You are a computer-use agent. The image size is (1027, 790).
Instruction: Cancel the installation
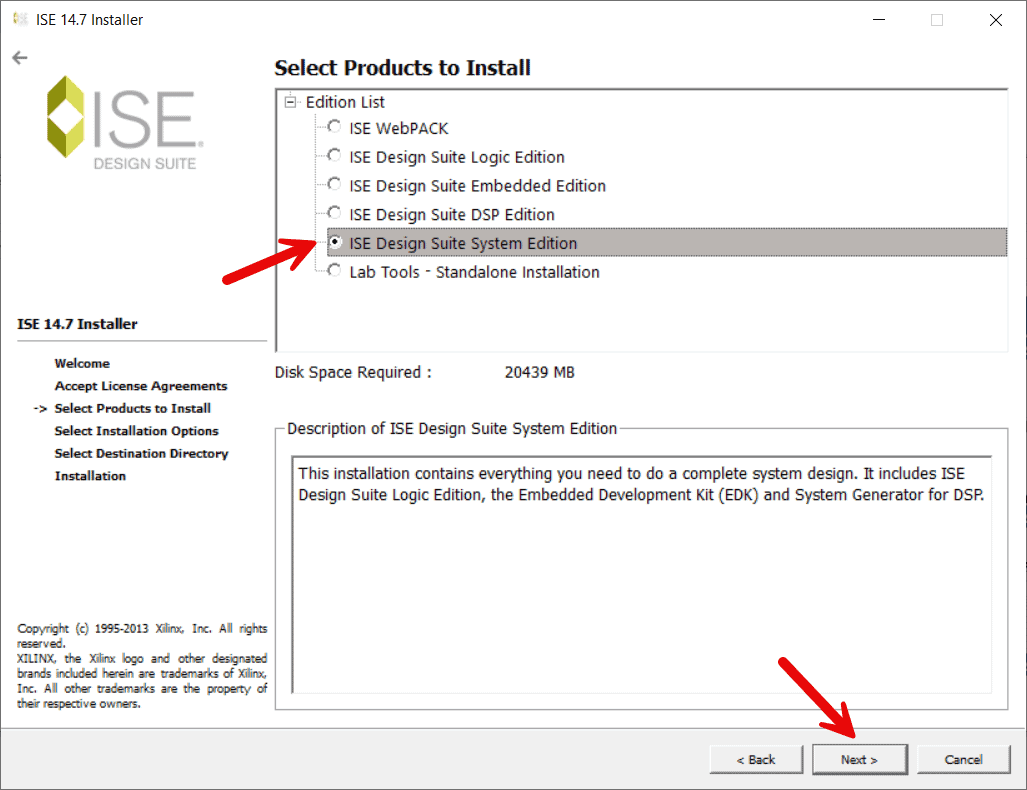pos(963,759)
